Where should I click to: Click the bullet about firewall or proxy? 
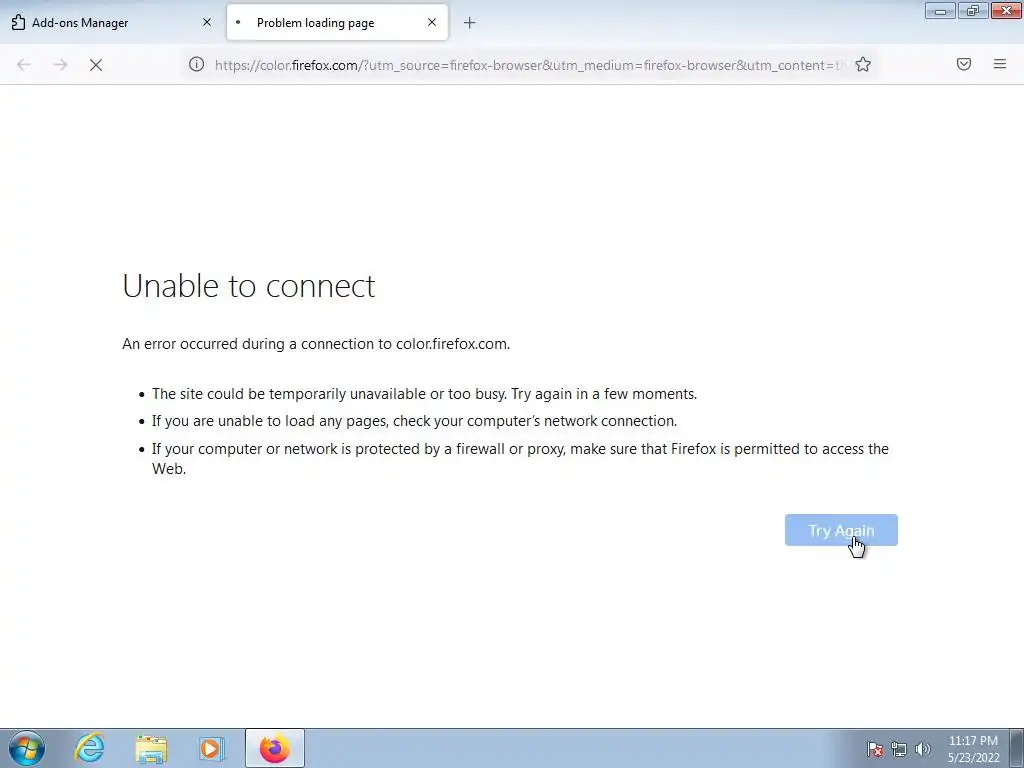pyautogui.click(x=520, y=458)
